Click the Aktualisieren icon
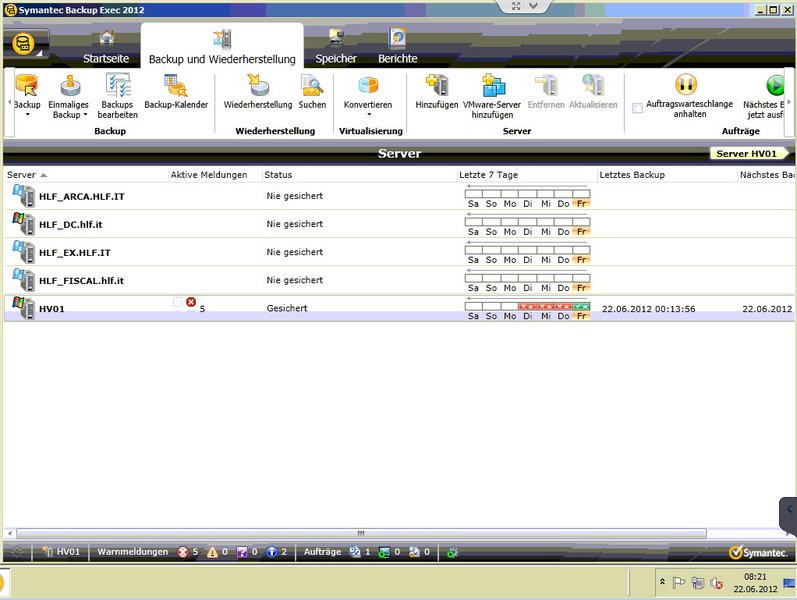The width and height of the screenshot is (797, 600). pos(593,85)
